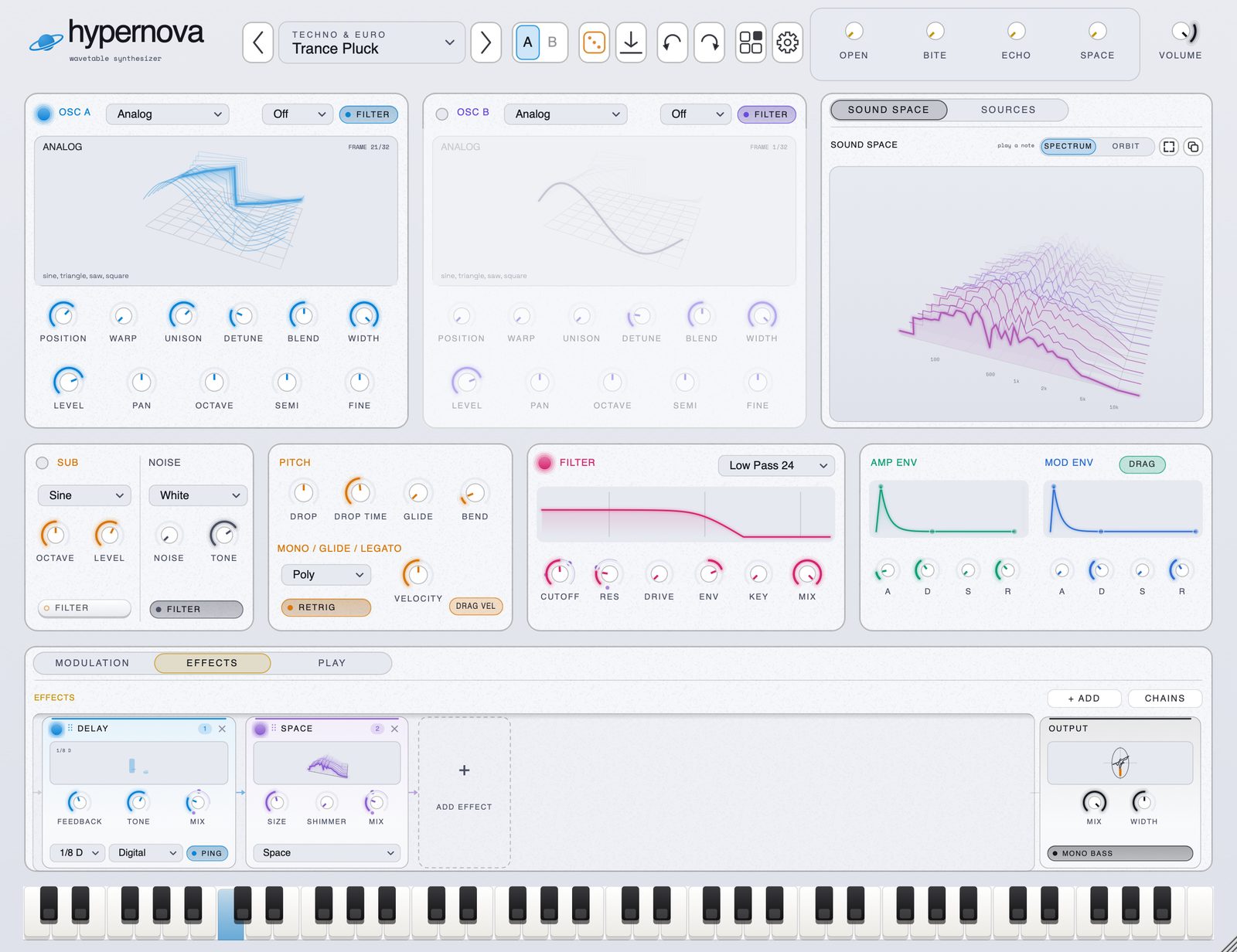Open the grid layout view icon
Image resolution: width=1237 pixels, height=952 pixels.
[751, 42]
